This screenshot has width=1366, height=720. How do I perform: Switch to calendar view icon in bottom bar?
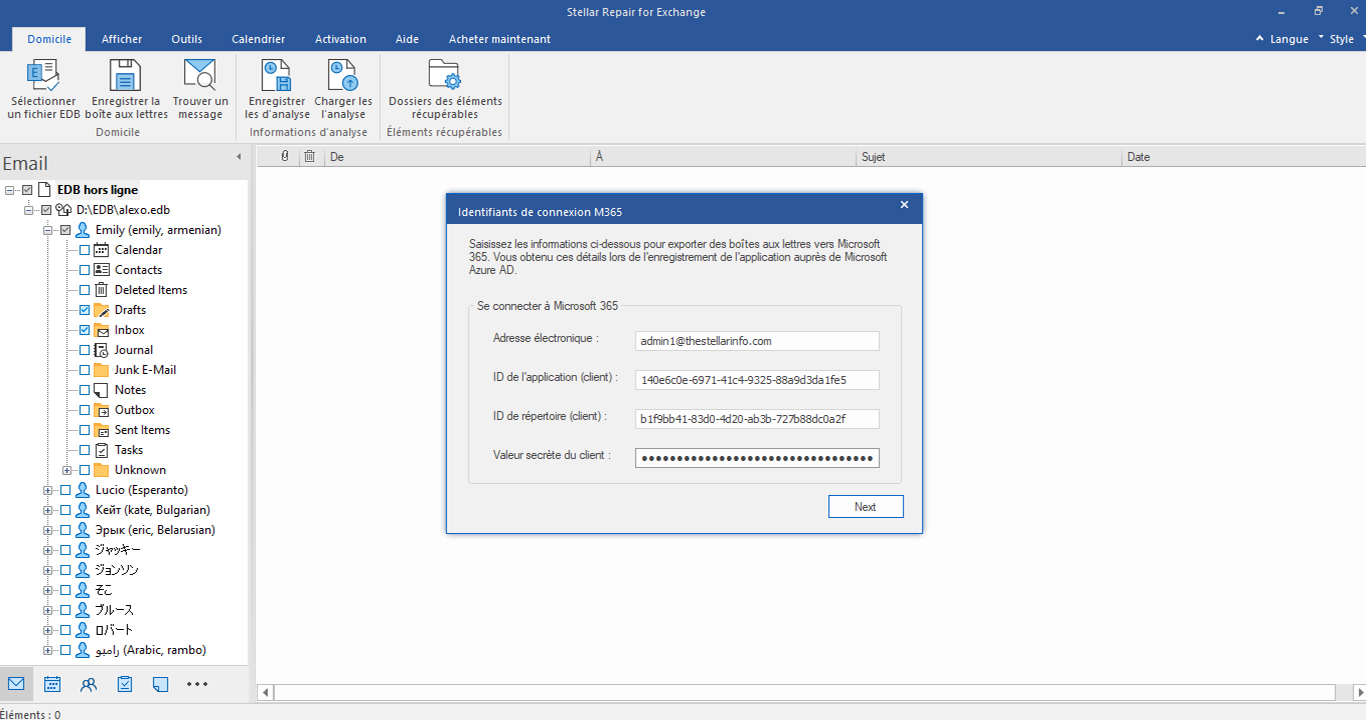(52, 684)
